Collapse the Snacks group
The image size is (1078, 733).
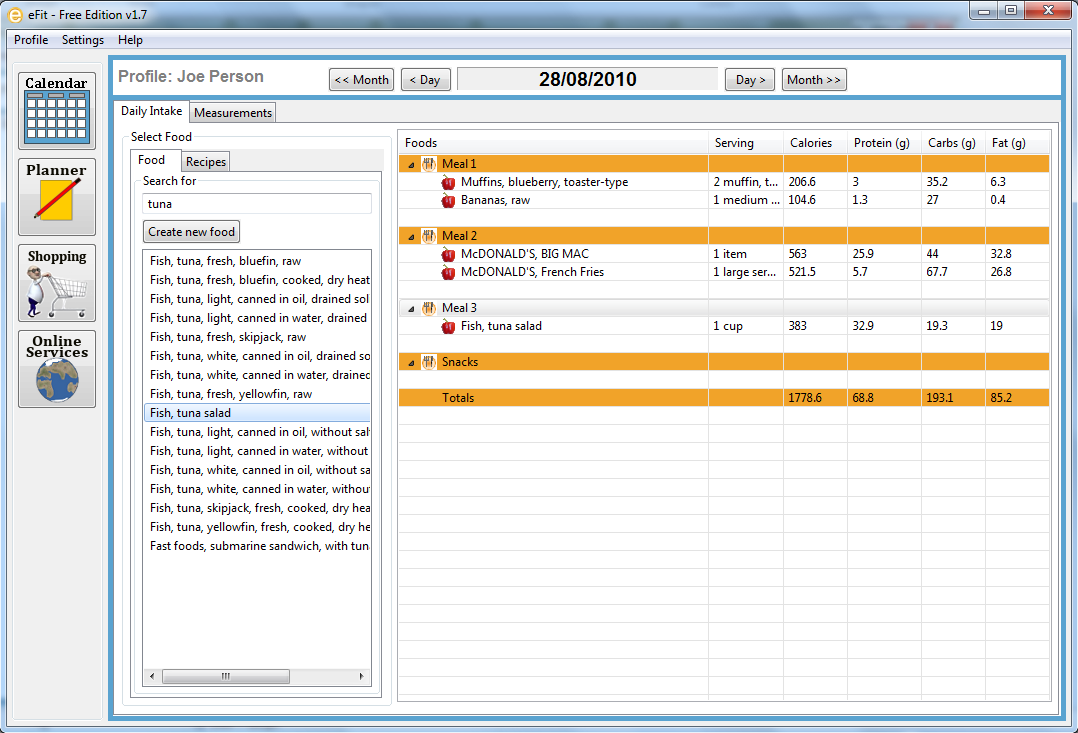[411, 362]
